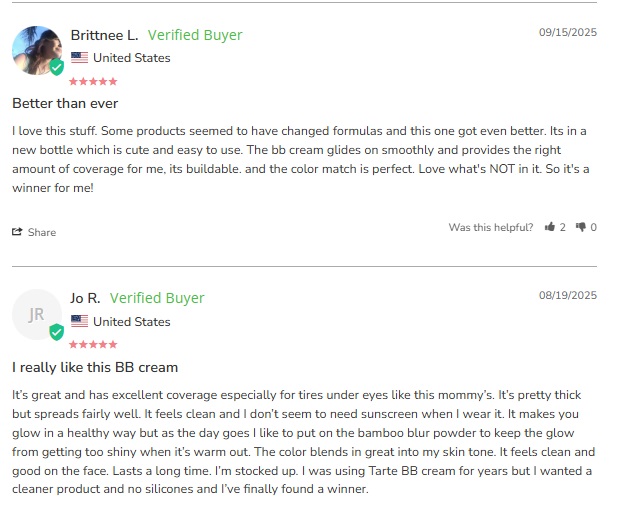Click the verified badge on Brittnee's avatar

coord(57,68)
